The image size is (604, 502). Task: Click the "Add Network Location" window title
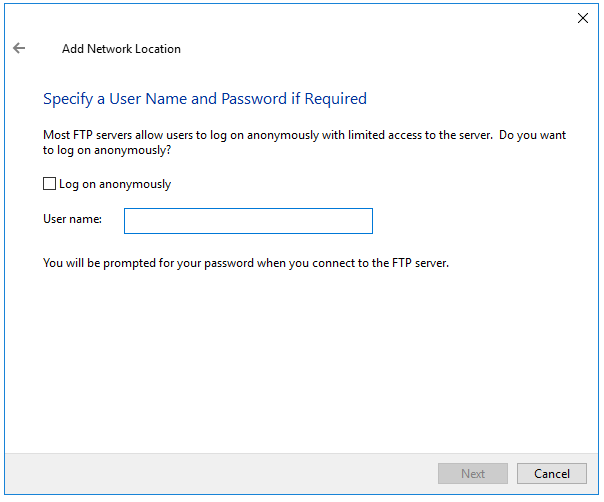coord(121,48)
